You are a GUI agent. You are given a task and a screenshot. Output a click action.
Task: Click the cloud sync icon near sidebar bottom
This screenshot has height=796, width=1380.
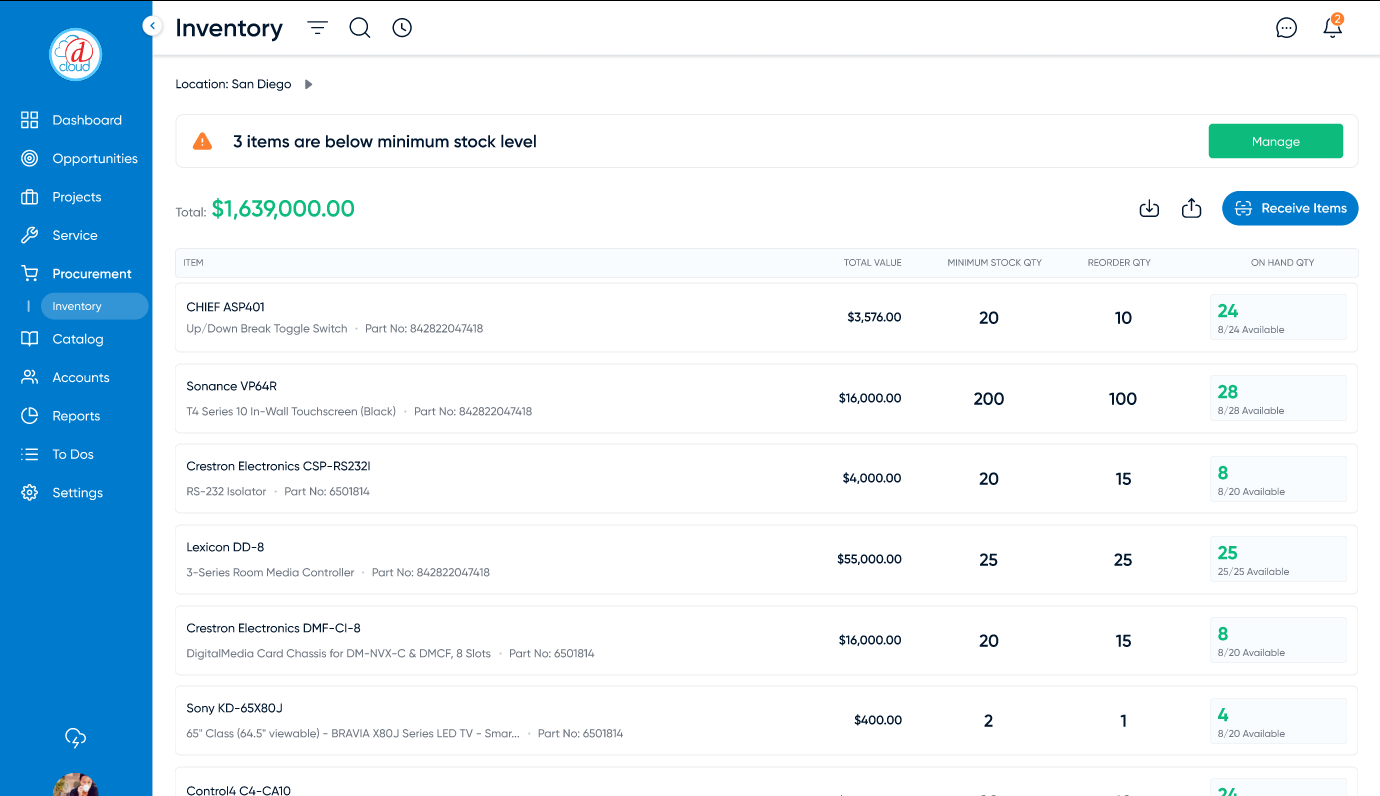coord(75,738)
